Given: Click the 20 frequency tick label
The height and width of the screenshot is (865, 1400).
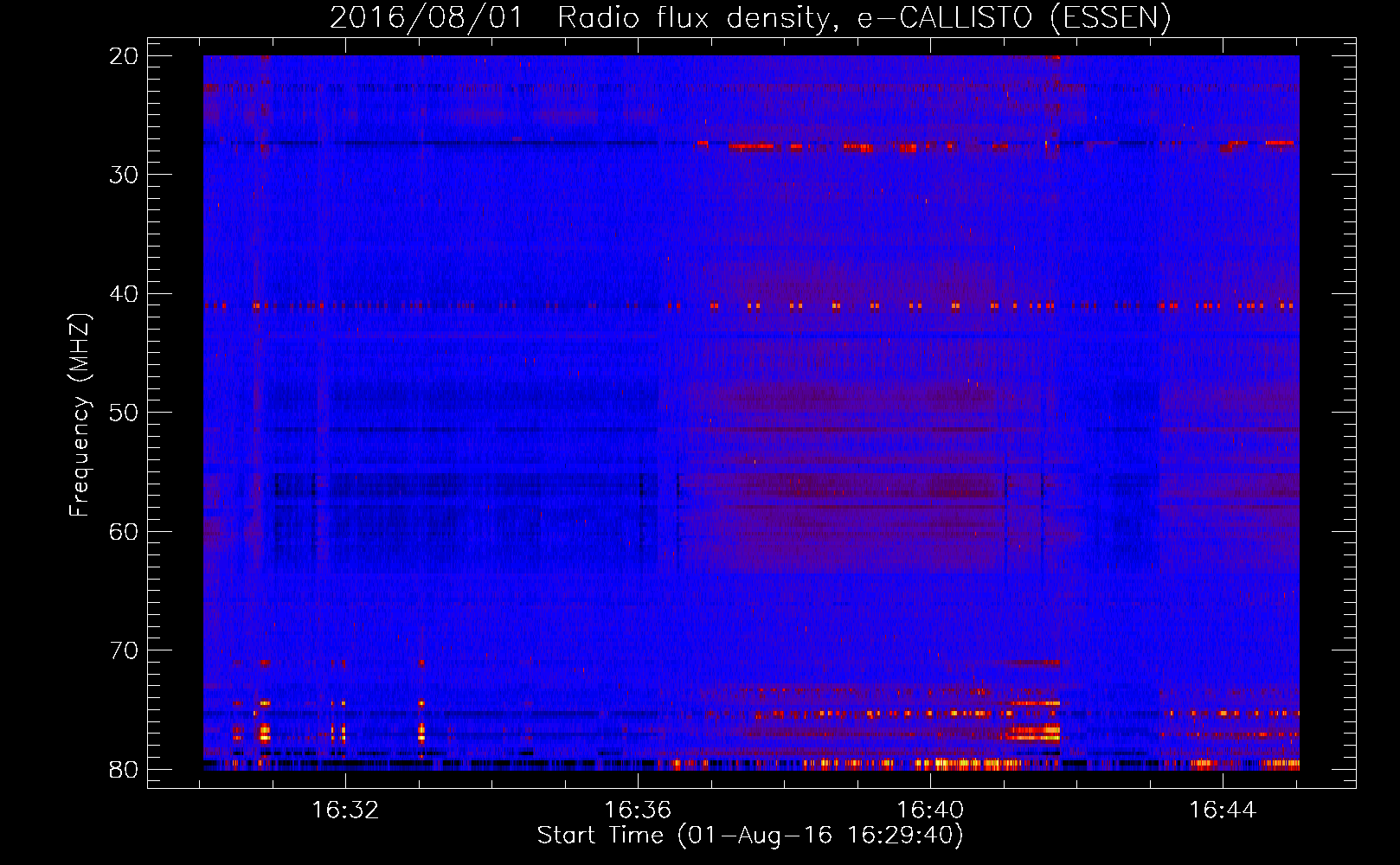Looking at the screenshot, I should (x=124, y=56).
